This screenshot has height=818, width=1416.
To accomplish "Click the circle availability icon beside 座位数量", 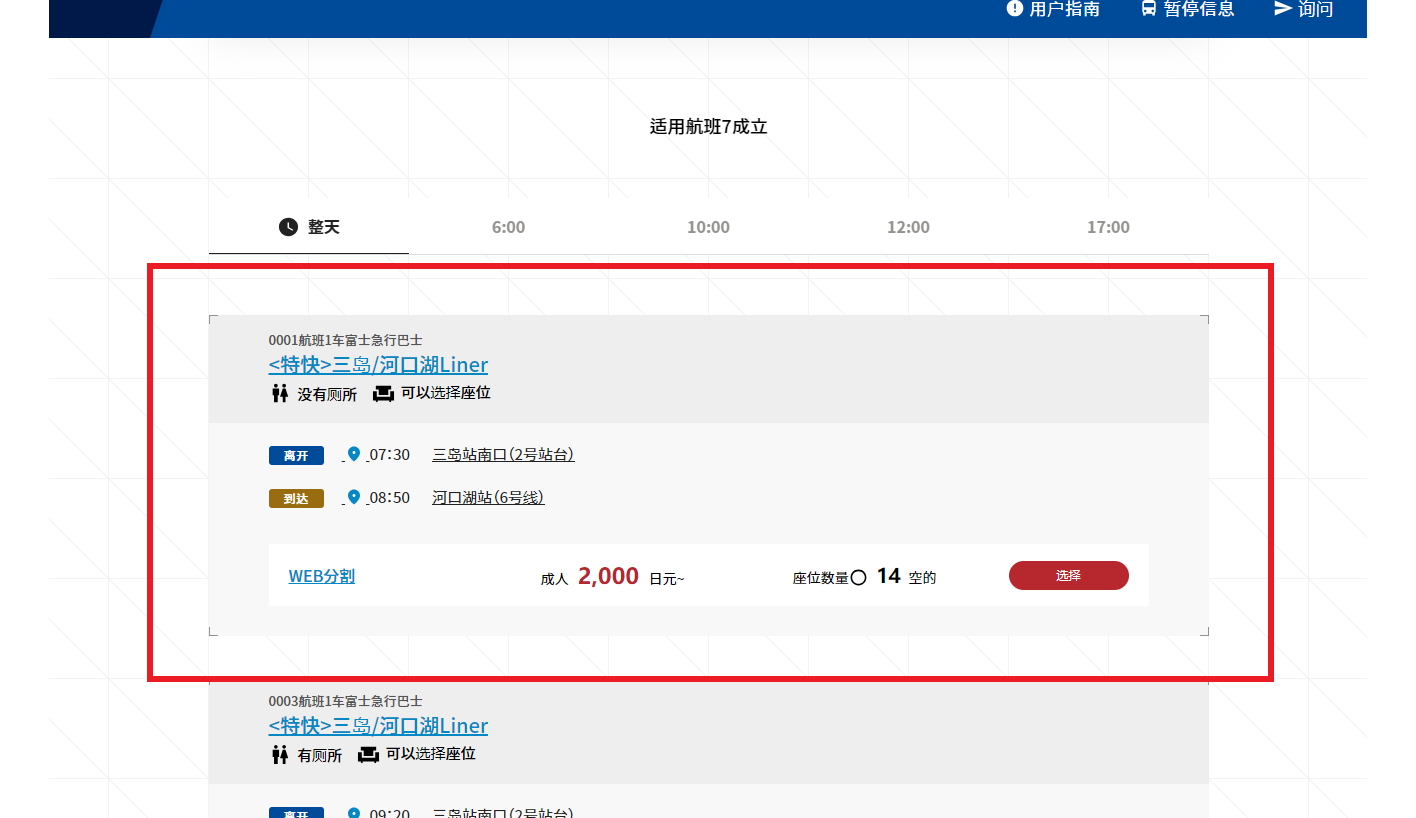I will 858,577.
